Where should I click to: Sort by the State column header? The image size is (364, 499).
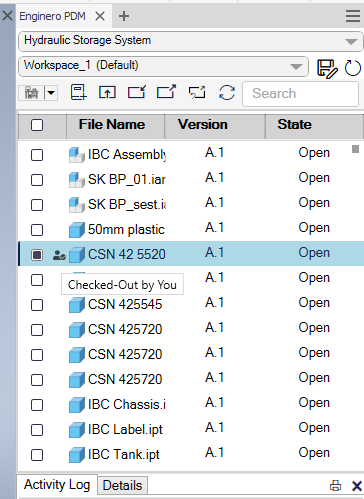[314, 126]
